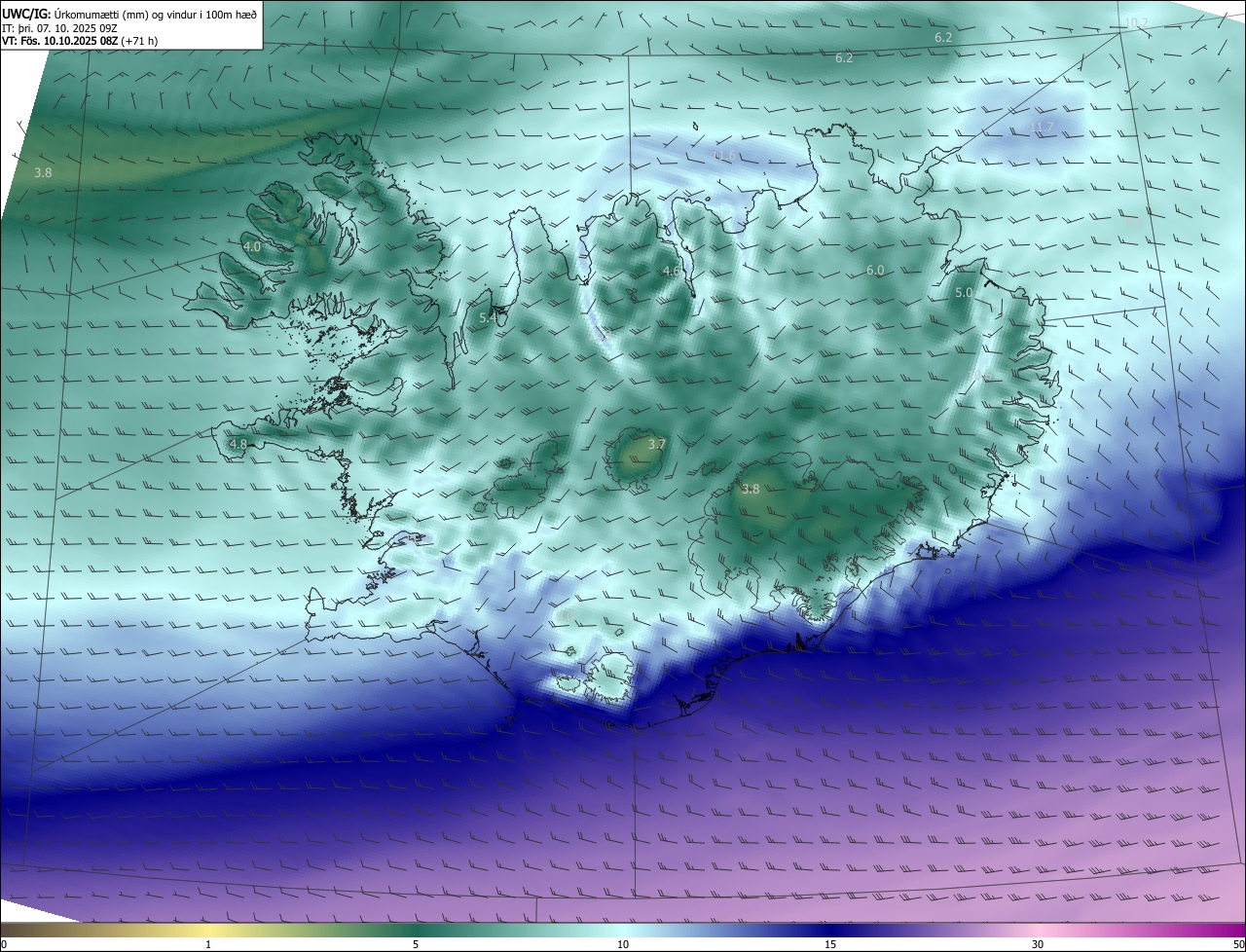Click the 3.8 value label over the western ocean

[43, 172]
